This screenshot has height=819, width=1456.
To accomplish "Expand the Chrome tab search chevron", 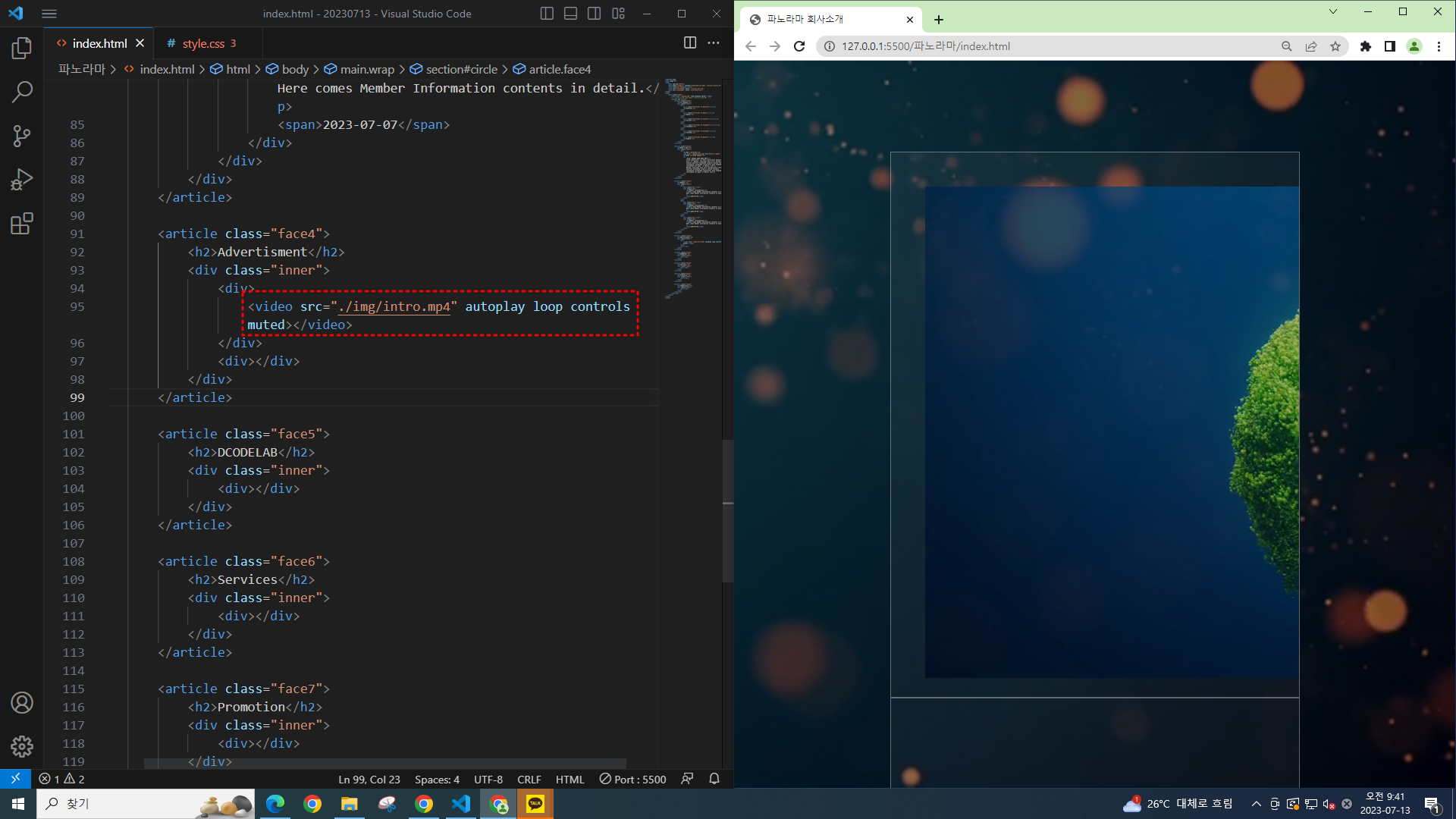I will [1332, 12].
